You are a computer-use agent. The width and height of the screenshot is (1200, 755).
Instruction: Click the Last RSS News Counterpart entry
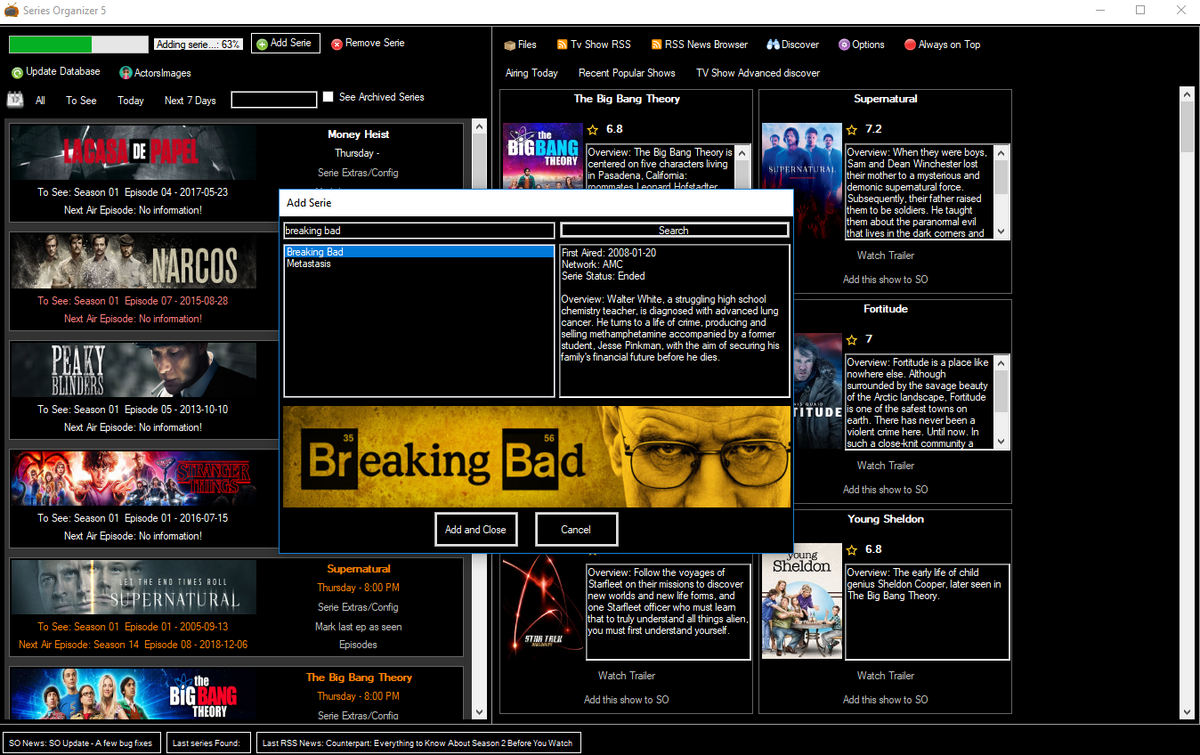[417, 743]
